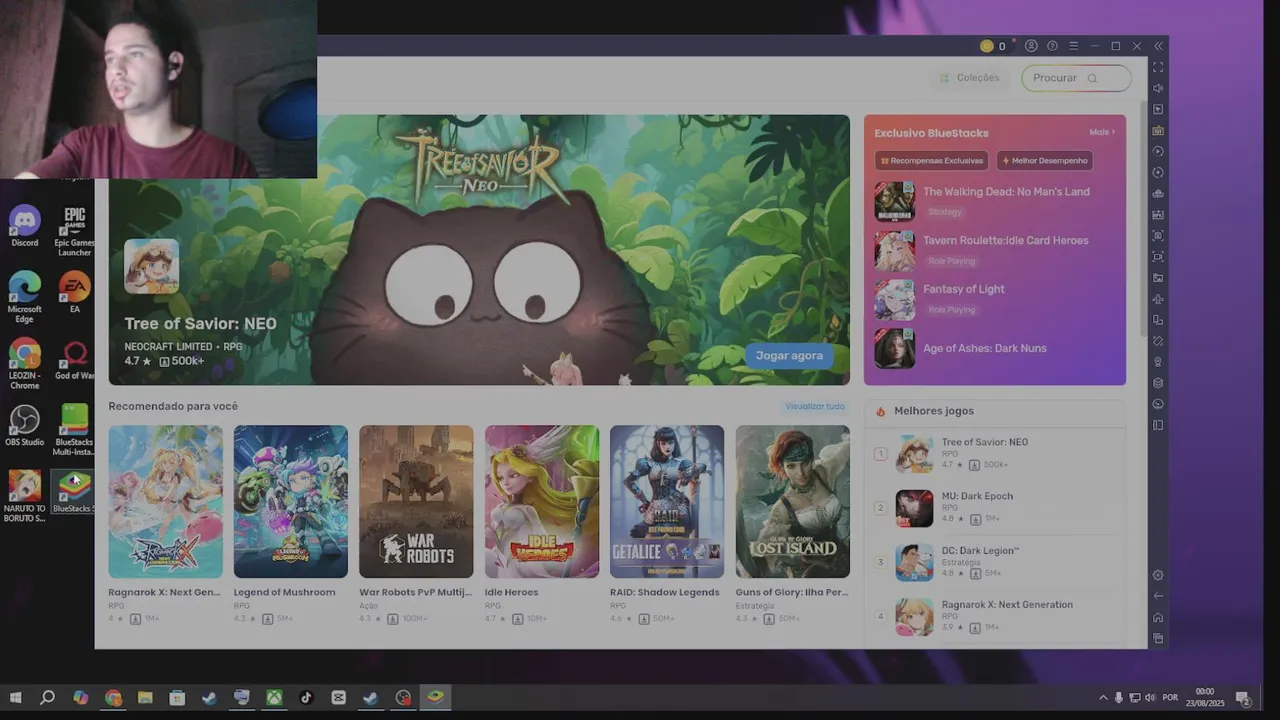The height and width of the screenshot is (720, 1280).
Task: Select Epic Games Launcher desktop shortcut
Action: [74, 231]
